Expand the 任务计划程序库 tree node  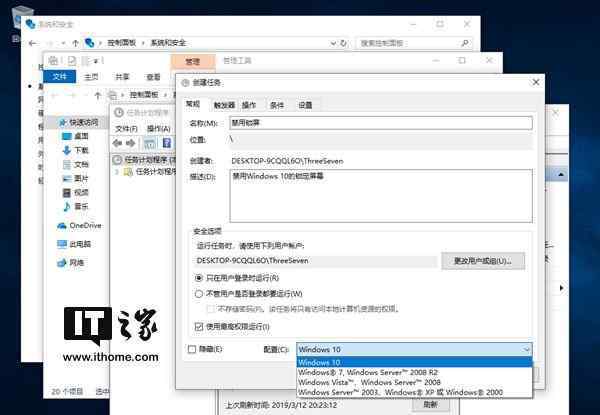coord(117,172)
